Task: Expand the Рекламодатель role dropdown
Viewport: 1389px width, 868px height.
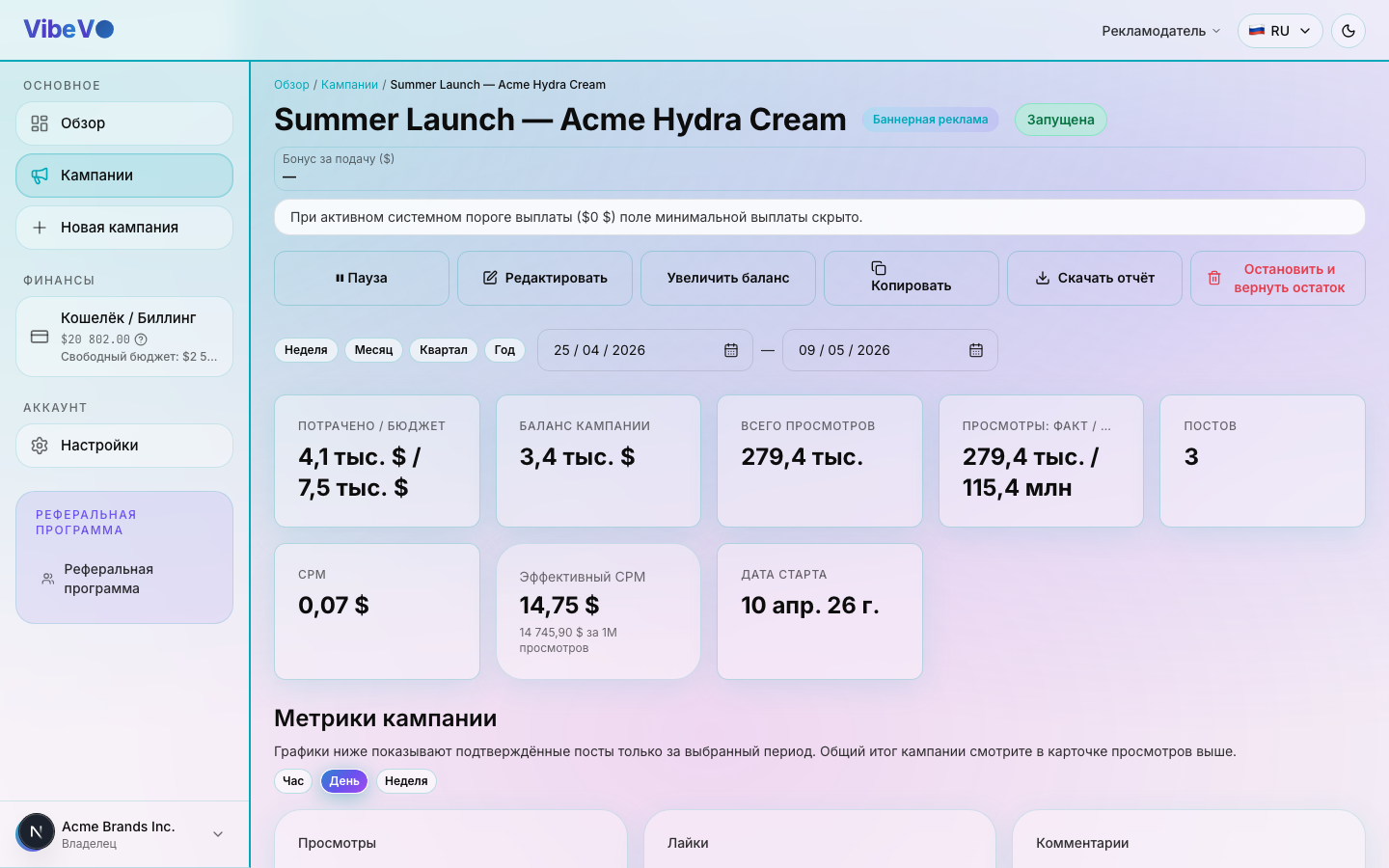Action: tap(1161, 31)
